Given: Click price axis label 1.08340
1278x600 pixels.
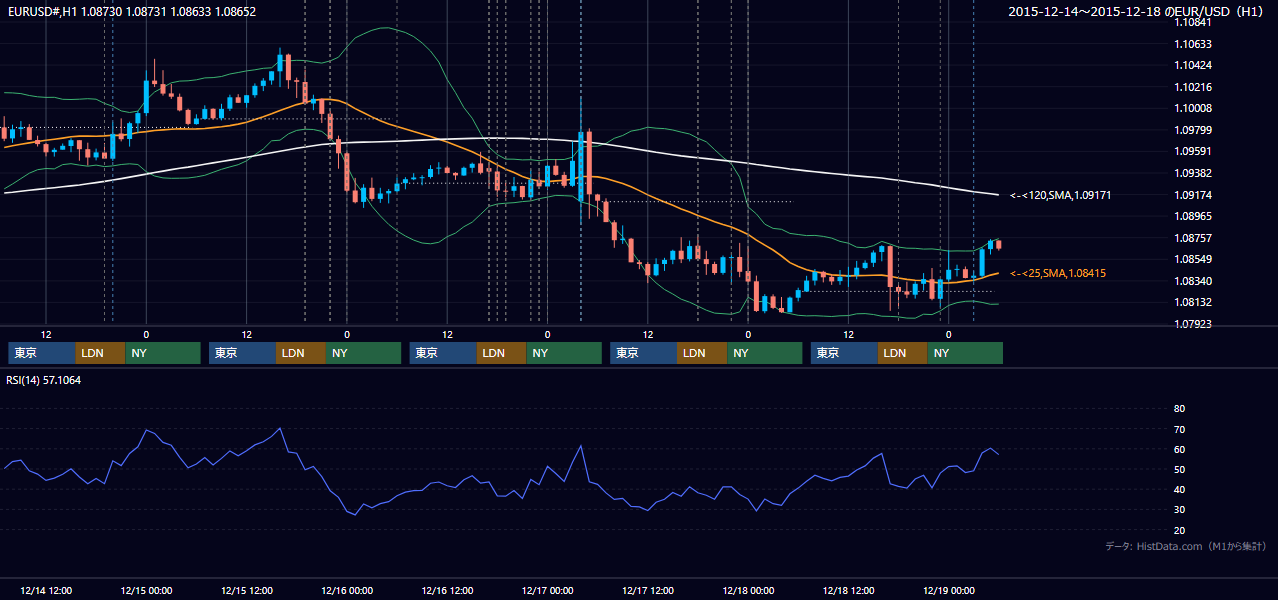Looking at the screenshot, I should (1193, 281).
